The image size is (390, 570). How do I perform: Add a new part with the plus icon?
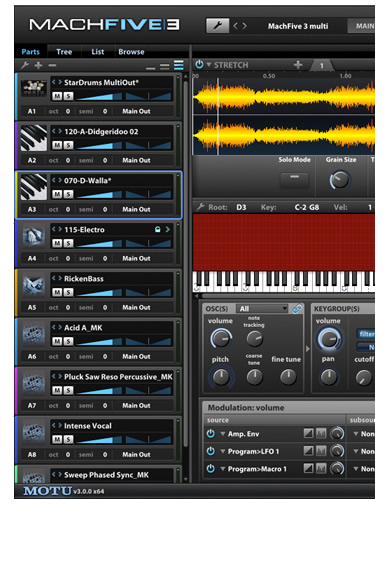coord(38,65)
